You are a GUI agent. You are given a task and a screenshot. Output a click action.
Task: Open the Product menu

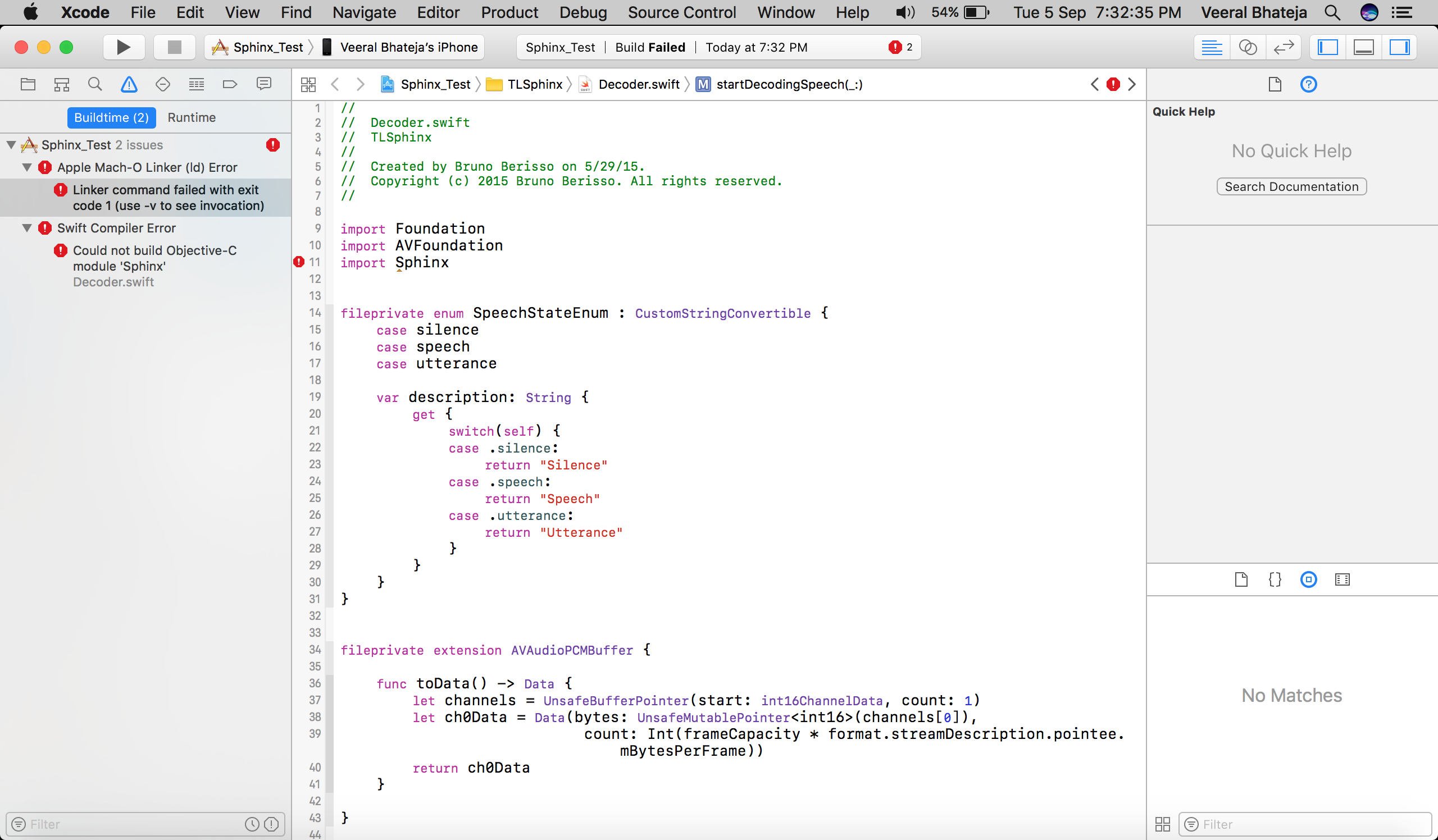(x=509, y=12)
